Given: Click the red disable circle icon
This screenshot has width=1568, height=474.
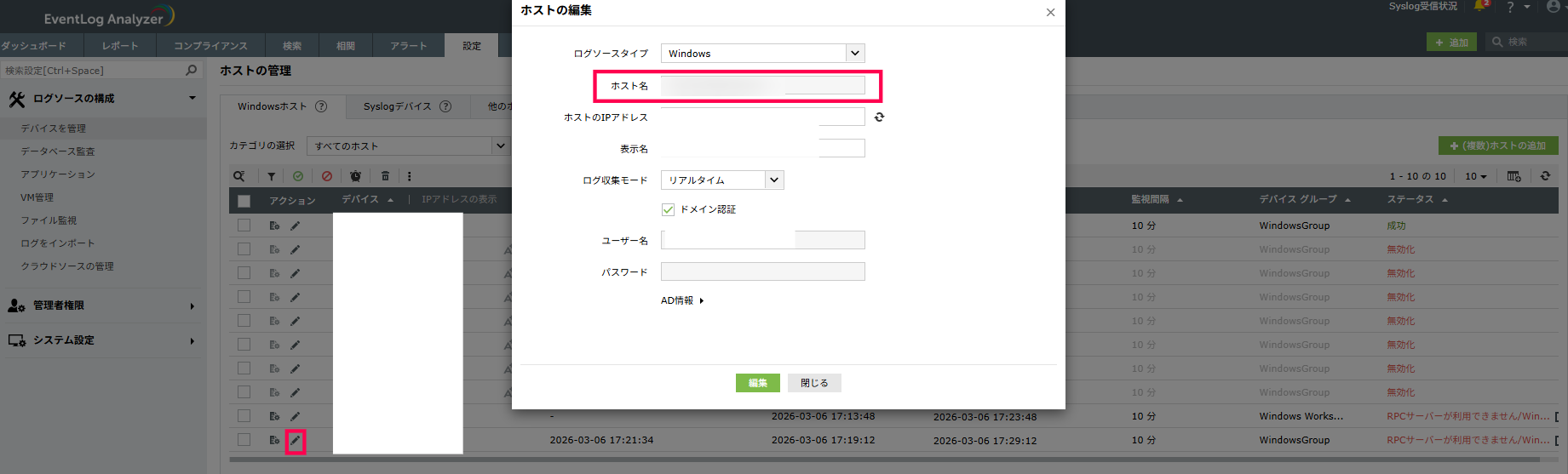Looking at the screenshot, I should coord(327,176).
